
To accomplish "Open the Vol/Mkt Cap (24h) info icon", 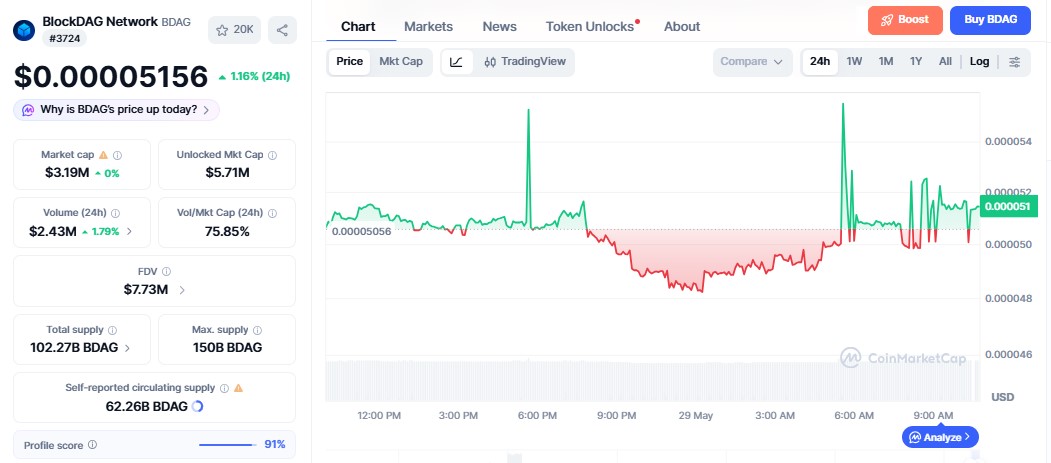I will [272, 213].
